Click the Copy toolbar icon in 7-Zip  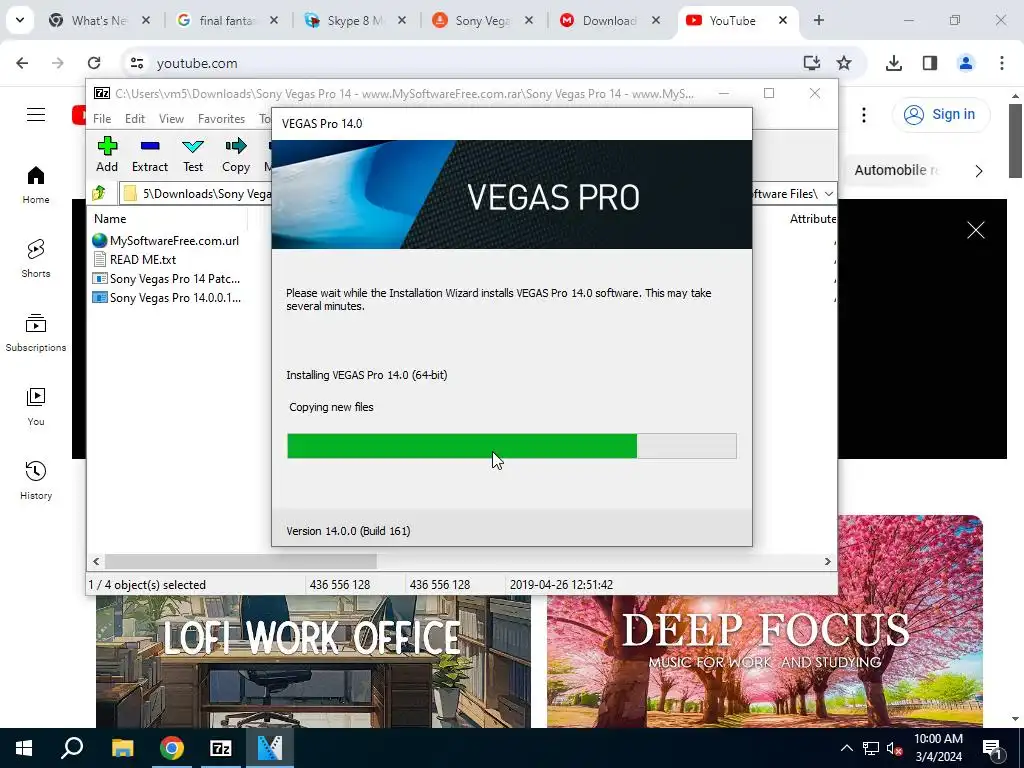pos(236,155)
